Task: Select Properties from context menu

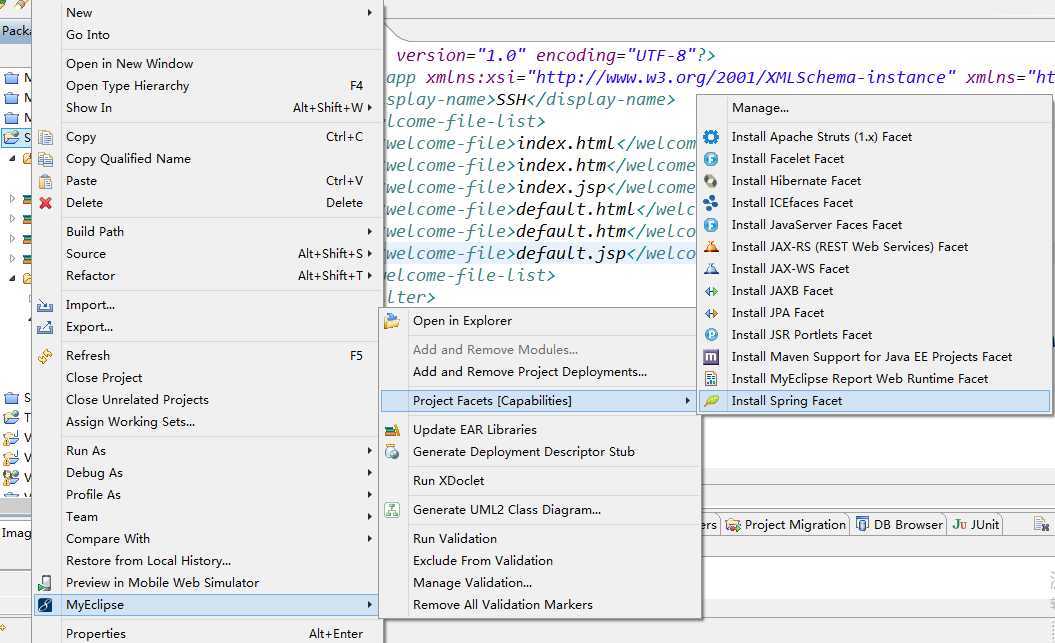Action: (96, 633)
